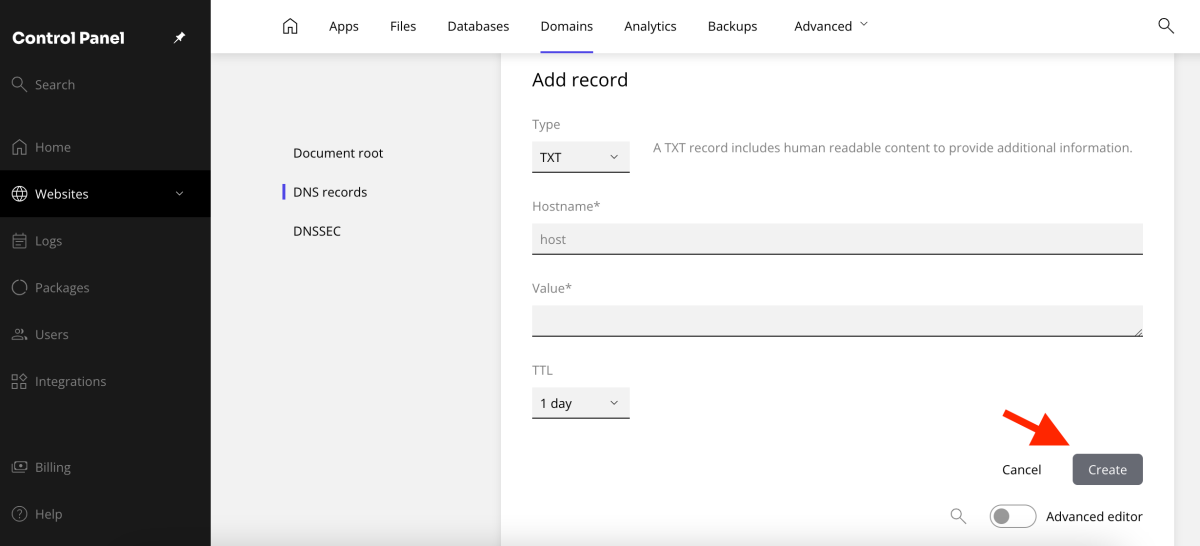
Task: Switch to the Databases tab
Action: [478, 26]
